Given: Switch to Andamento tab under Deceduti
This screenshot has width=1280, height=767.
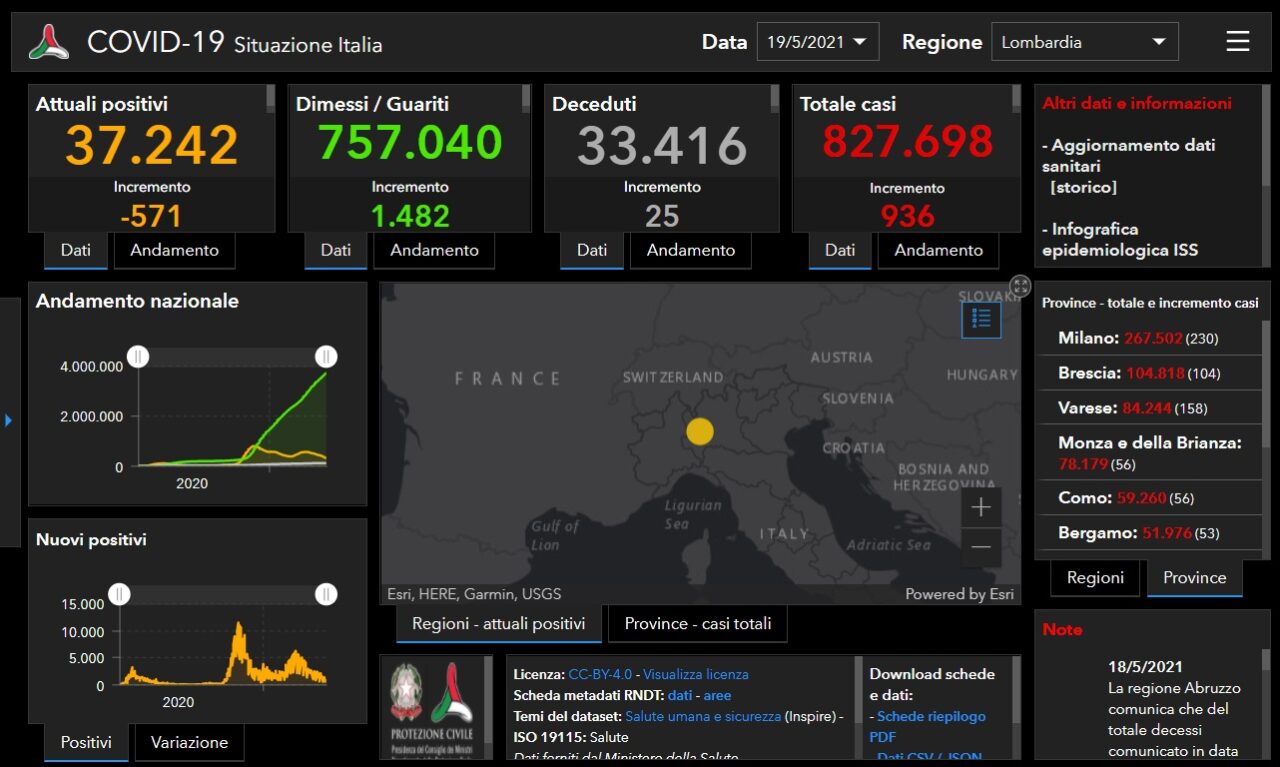Looking at the screenshot, I should [x=690, y=250].
